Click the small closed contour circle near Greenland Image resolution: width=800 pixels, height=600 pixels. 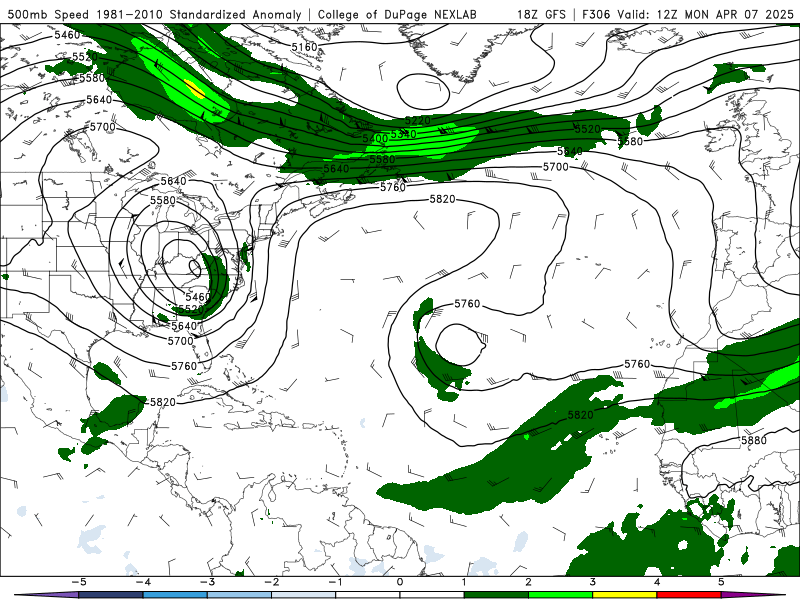pyautogui.click(x=423, y=90)
